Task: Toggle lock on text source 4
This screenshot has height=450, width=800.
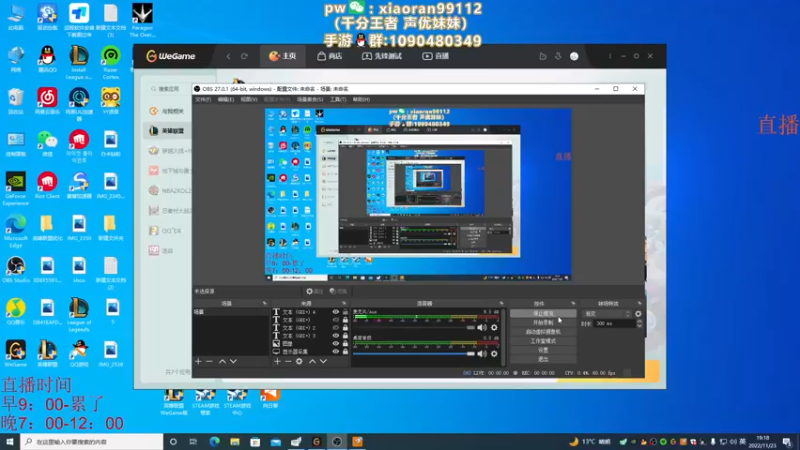Action: (345, 312)
